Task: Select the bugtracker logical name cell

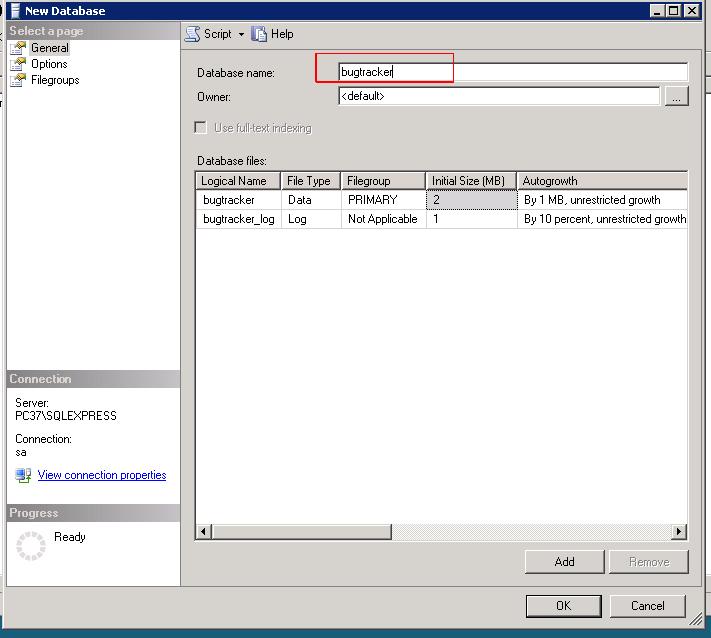Action: click(x=239, y=200)
